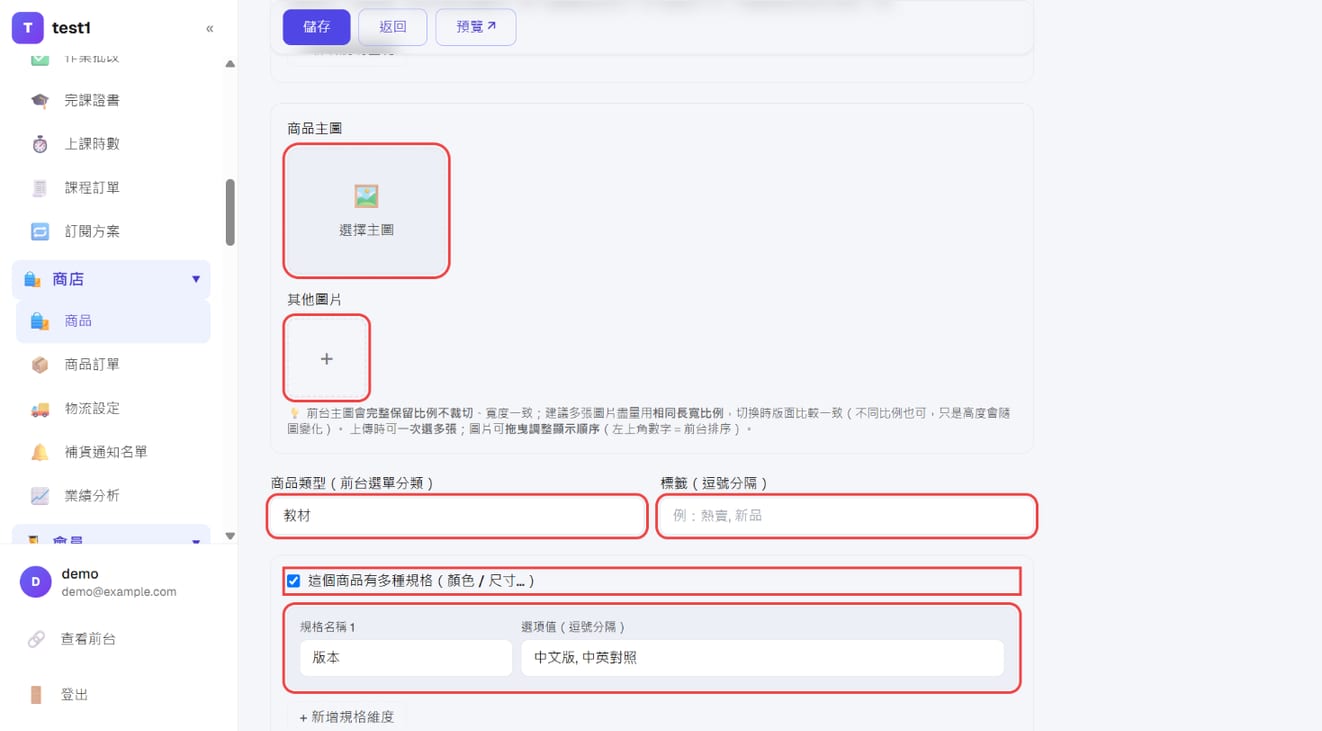The width and height of the screenshot is (1322, 731).
Task: Click the box icon beside 商品訂單
Action: (x=40, y=365)
